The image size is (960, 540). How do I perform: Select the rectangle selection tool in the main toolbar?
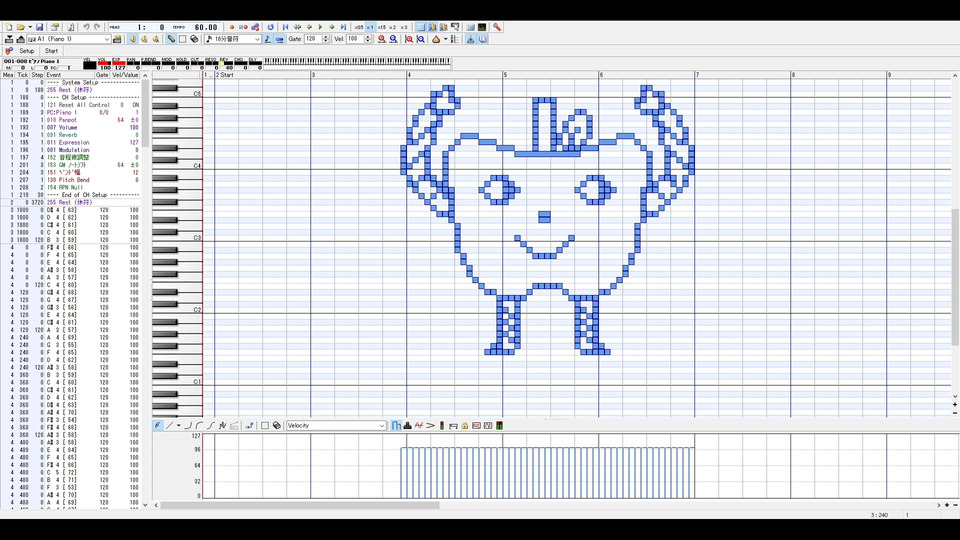pyautogui.click(x=182, y=39)
